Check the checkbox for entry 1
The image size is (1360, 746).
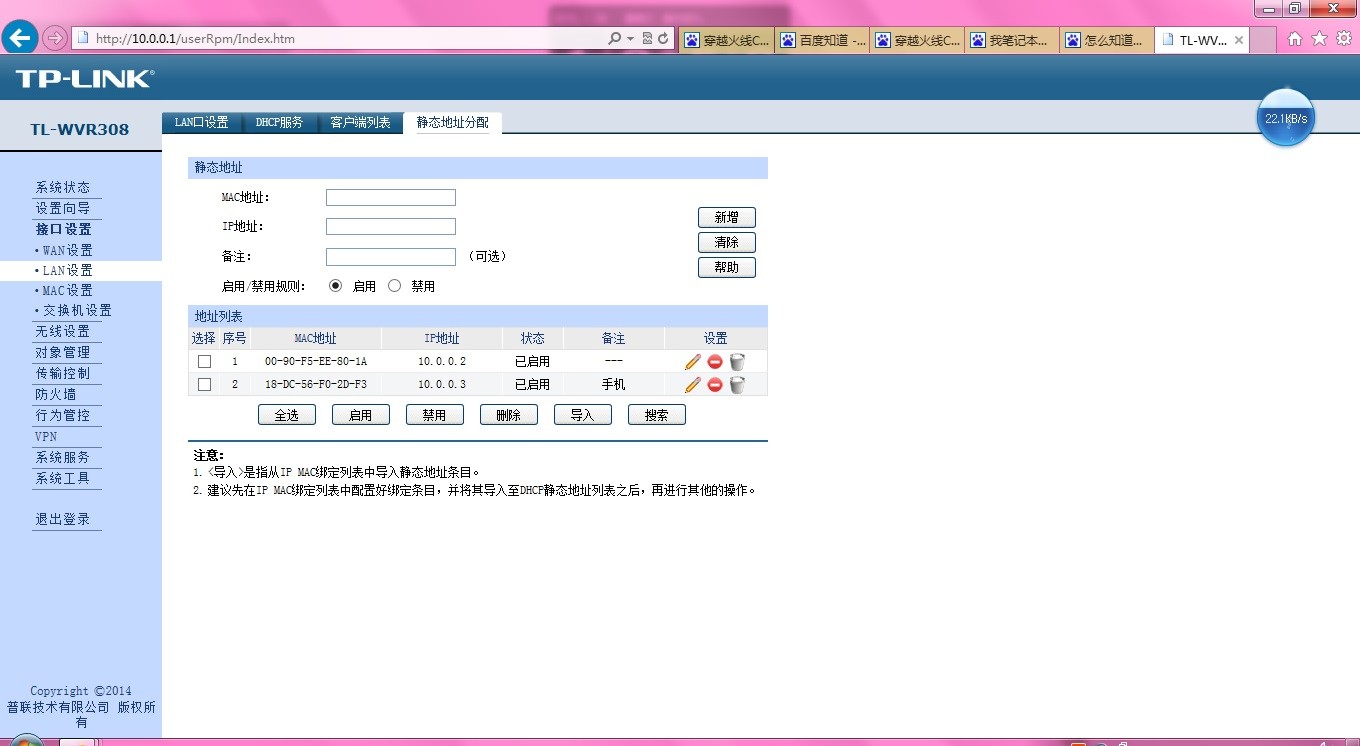[204, 361]
